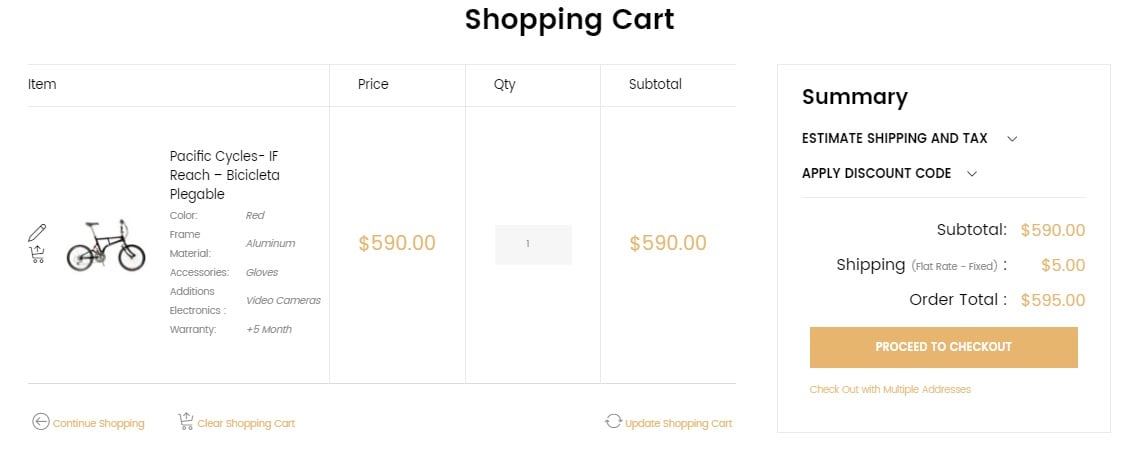Click the remove item cart icon
The width and height of the screenshot is (1125, 457).
37,254
